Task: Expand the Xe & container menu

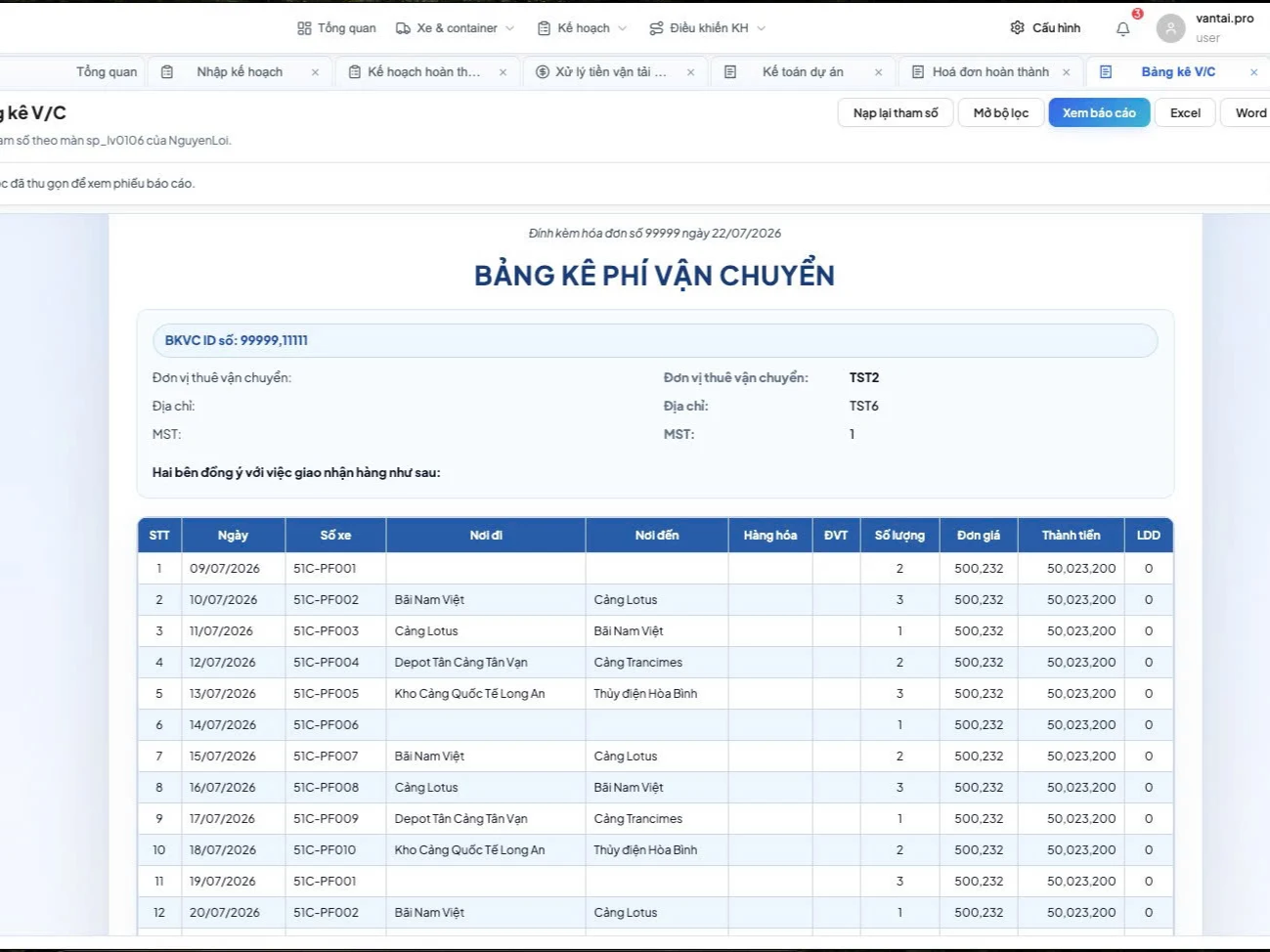Action: 456,28
